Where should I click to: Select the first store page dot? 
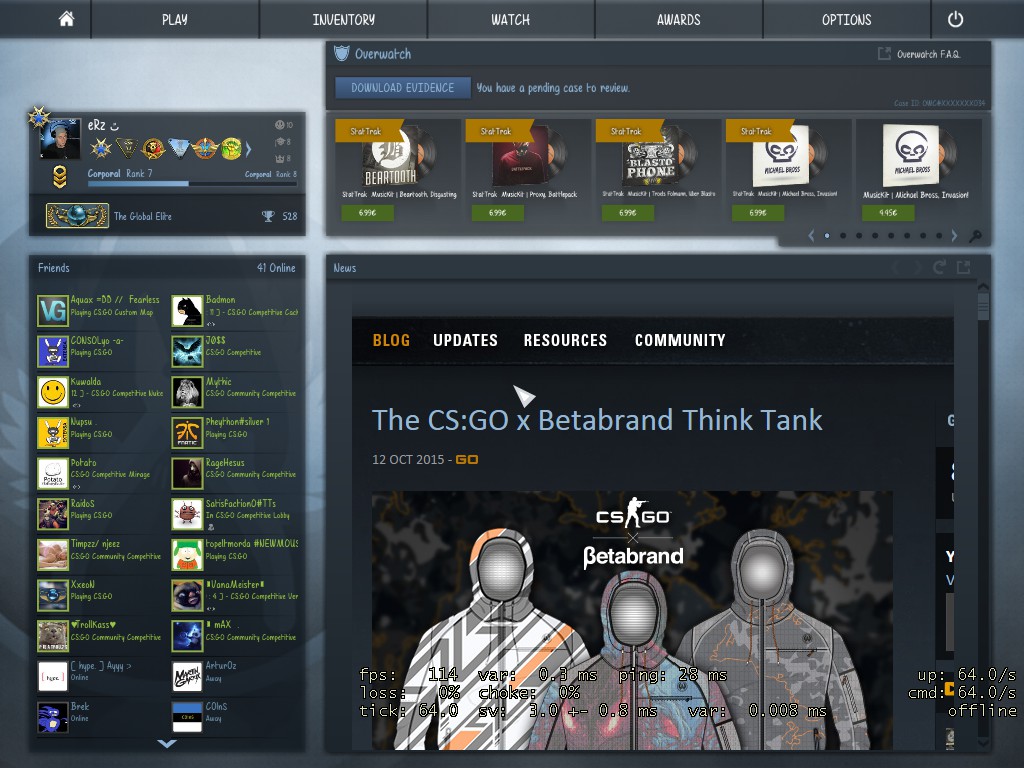(827, 236)
